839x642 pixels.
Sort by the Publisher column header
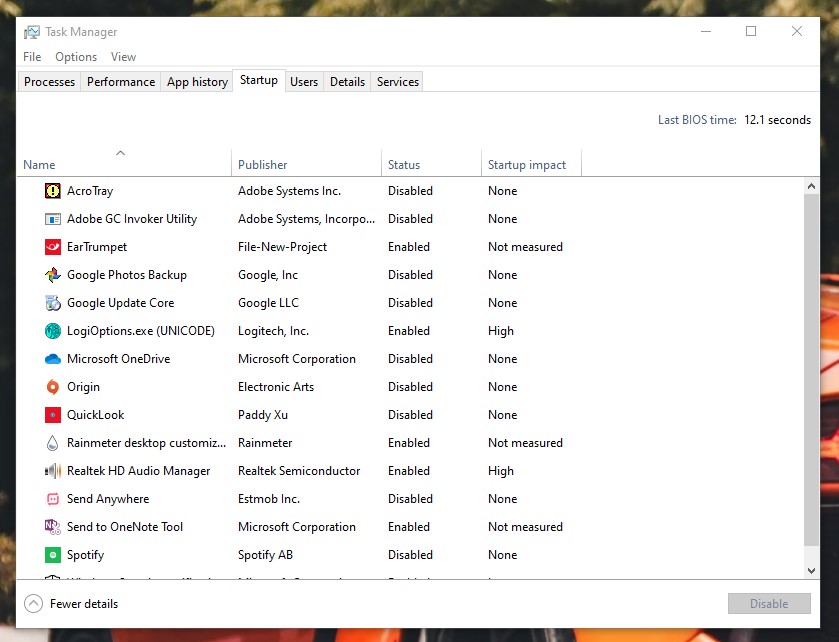(x=306, y=162)
